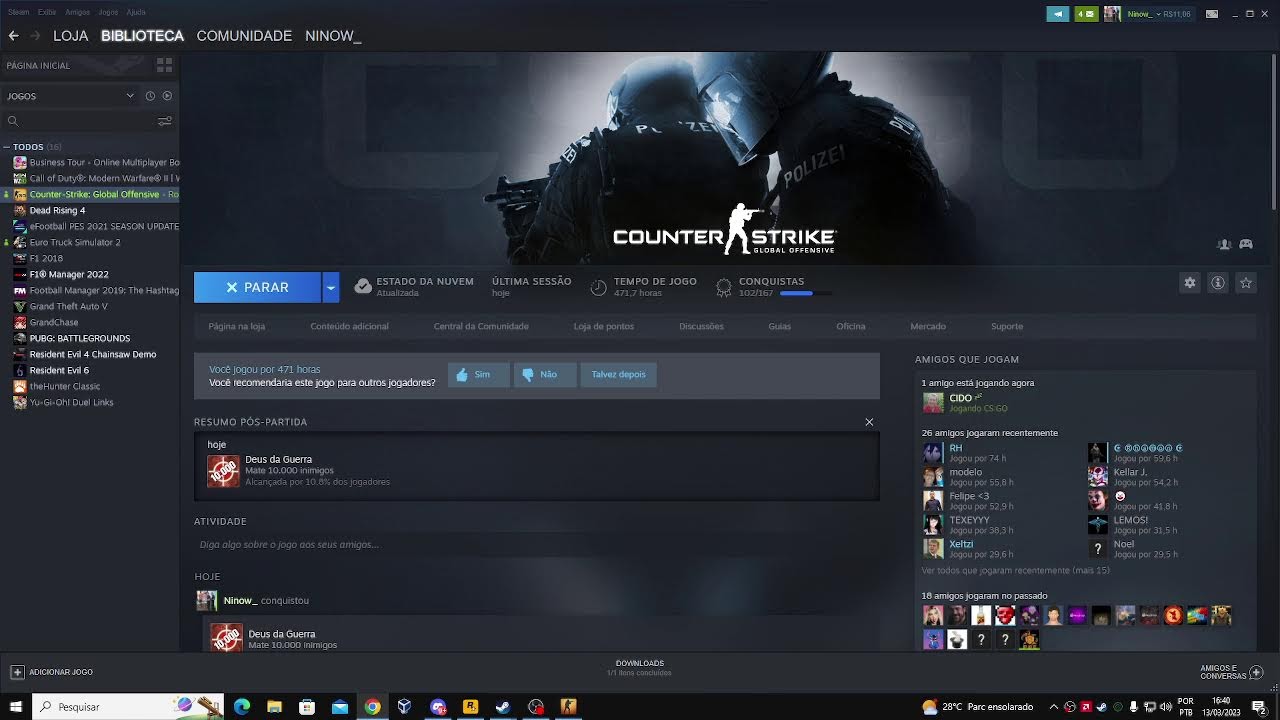Open the announcements megaphone icon

pyautogui.click(x=1058, y=14)
